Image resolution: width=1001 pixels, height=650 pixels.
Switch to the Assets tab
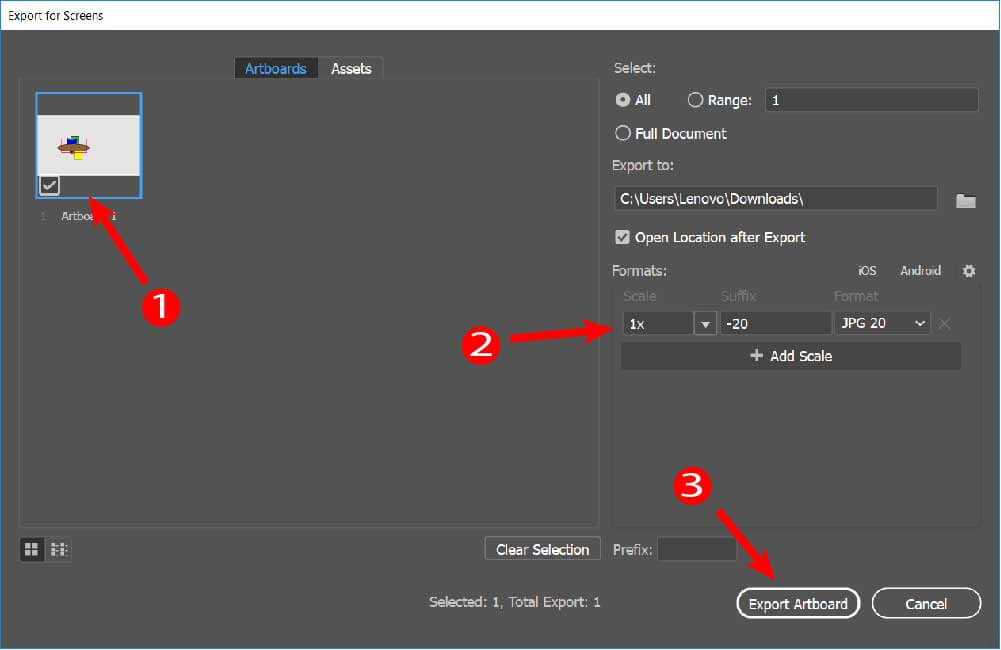click(351, 68)
